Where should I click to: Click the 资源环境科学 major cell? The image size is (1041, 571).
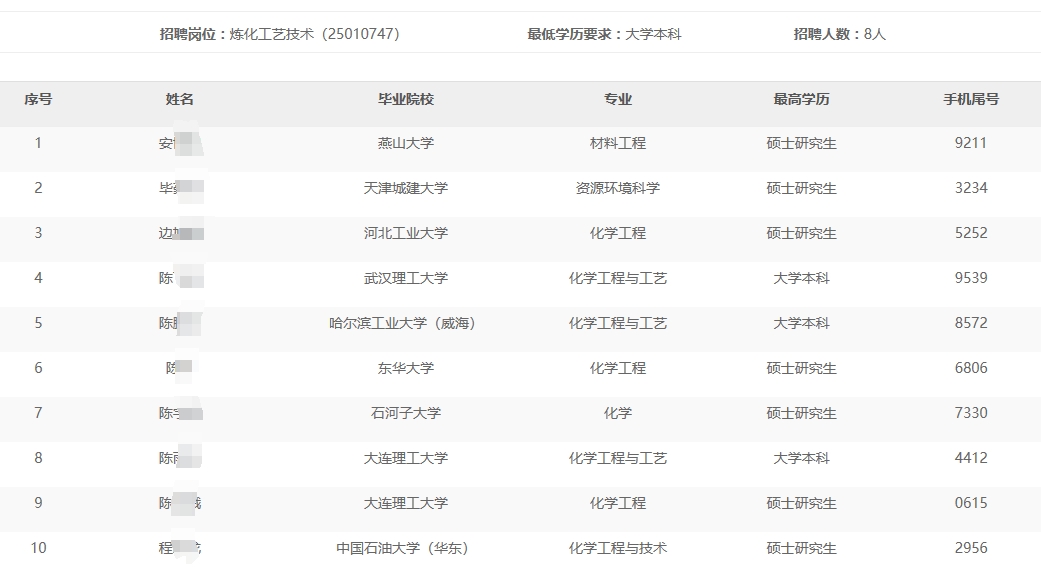[617, 188]
